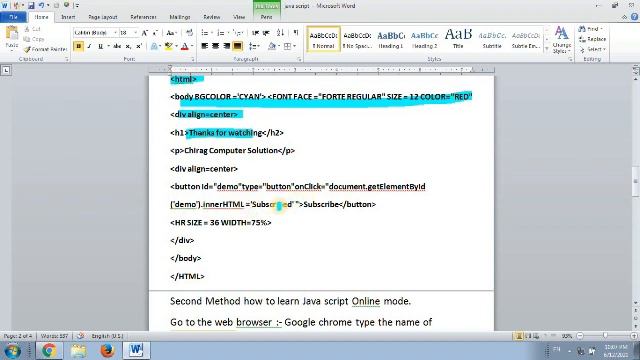Switch to the Insert tab
The width and height of the screenshot is (640, 360).
[x=68, y=17]
